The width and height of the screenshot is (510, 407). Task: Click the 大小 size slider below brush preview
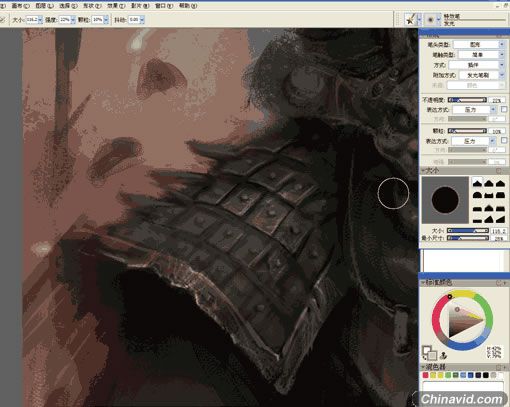468,231
